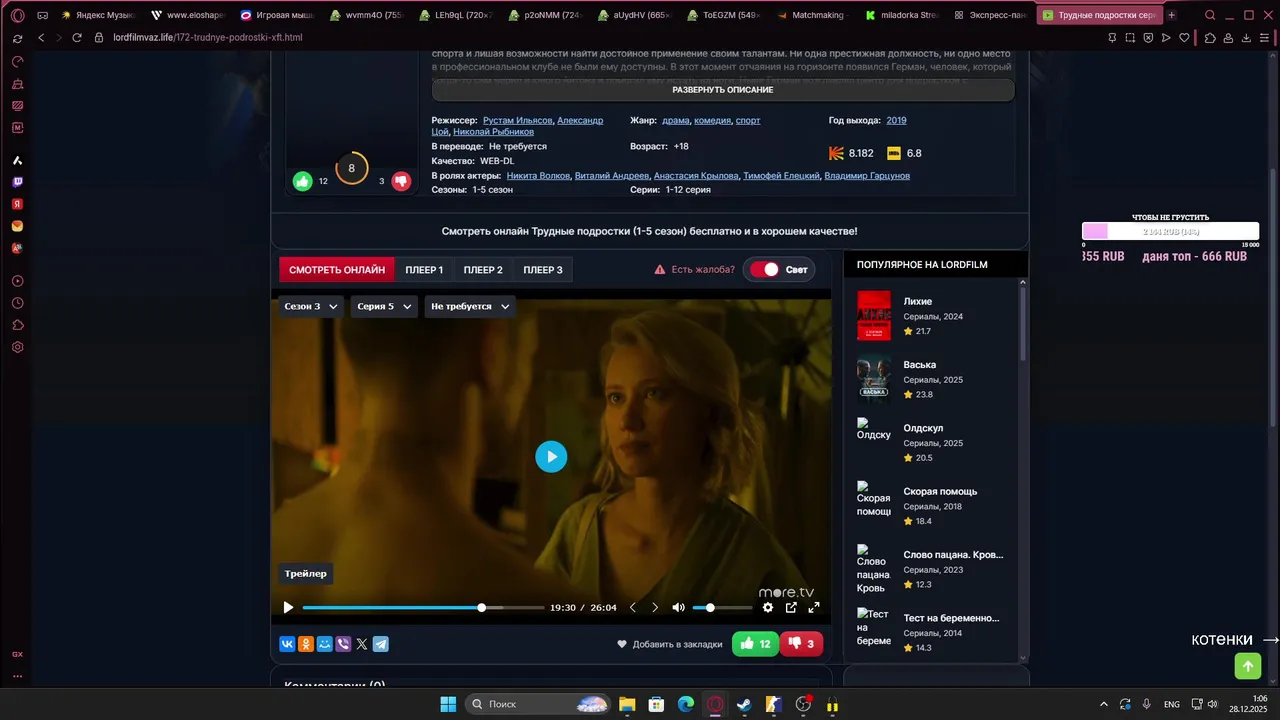Share via Odnoklassniki icon
Image resolution: width=1280 pixels, height=720 pixels.
click(x=306, y=644)
